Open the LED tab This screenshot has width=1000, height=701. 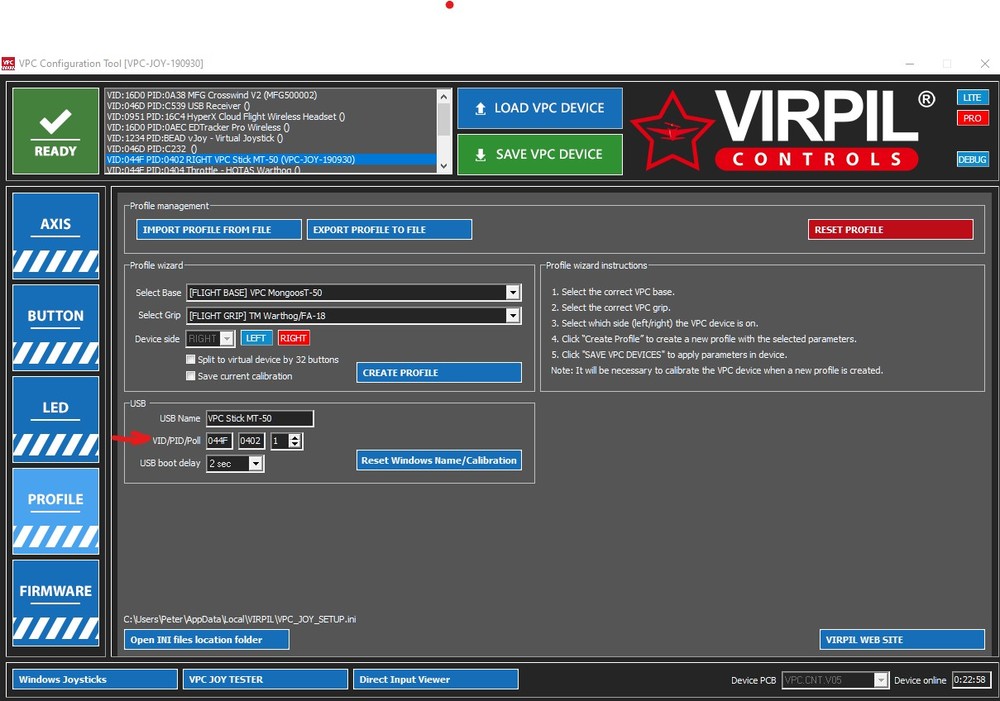point(55,420)
